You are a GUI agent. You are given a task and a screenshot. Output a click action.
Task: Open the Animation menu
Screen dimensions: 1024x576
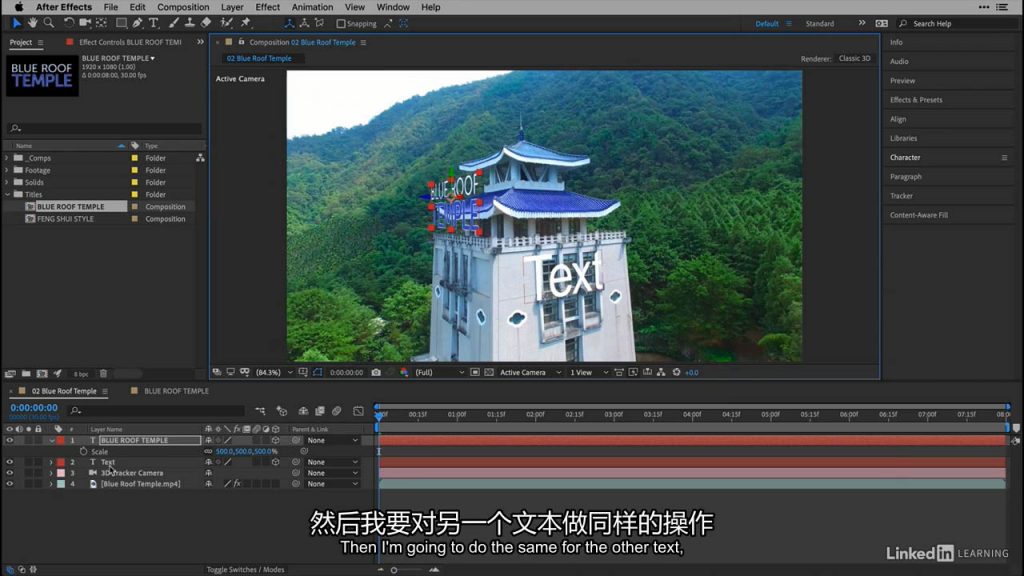click(x=312, y=7)
